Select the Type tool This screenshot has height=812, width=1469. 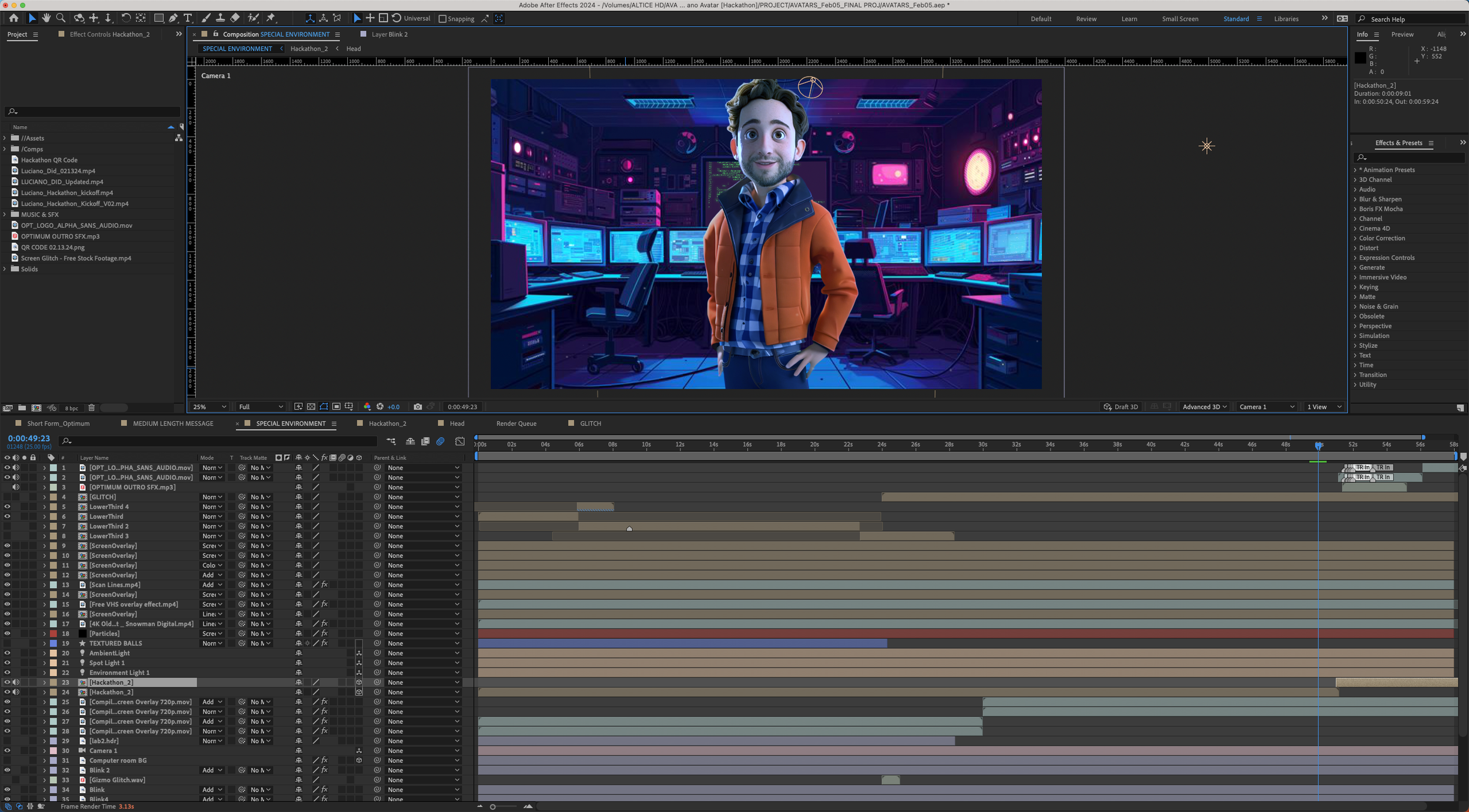188,18
